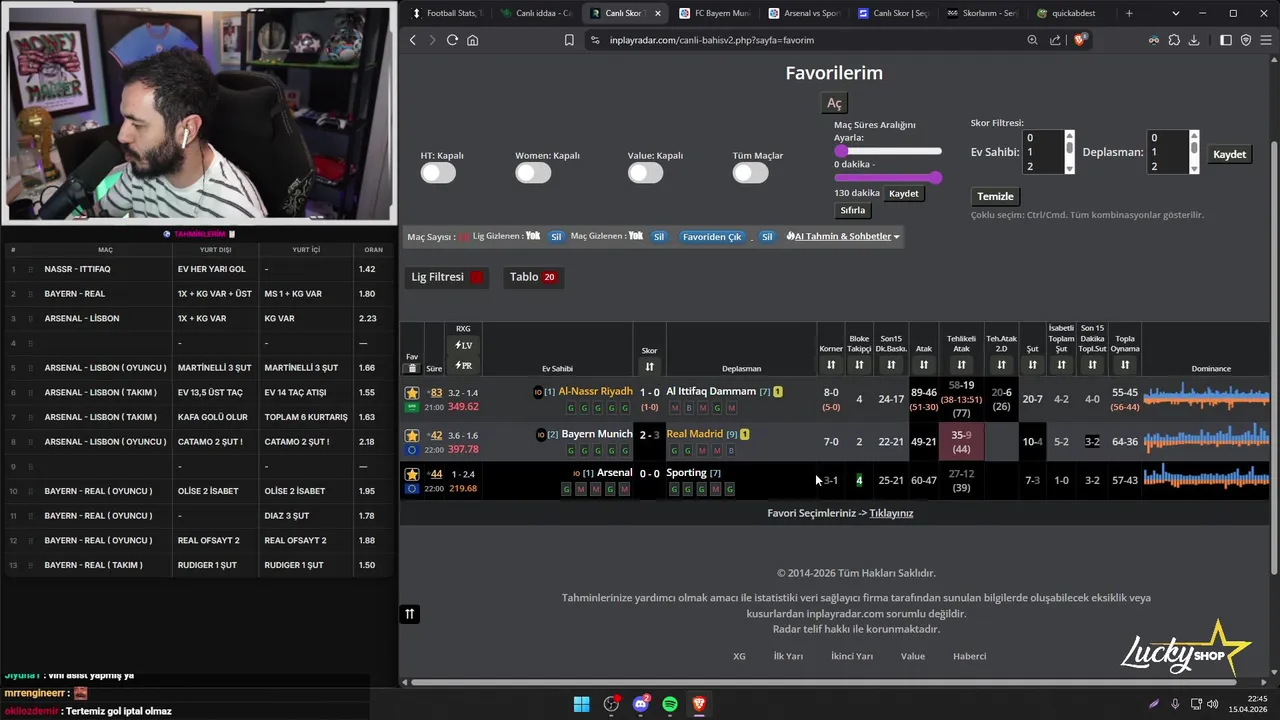Open the browser home page
Viewport: 1280px width, 720px height.
pyautogui.click(x=472, y=40)
